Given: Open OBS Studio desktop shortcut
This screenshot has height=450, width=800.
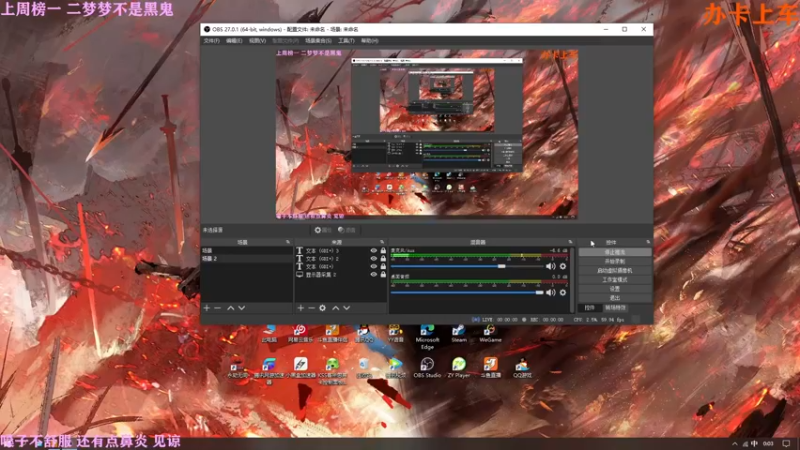Looking at the screenshot, I should (427, 367).
